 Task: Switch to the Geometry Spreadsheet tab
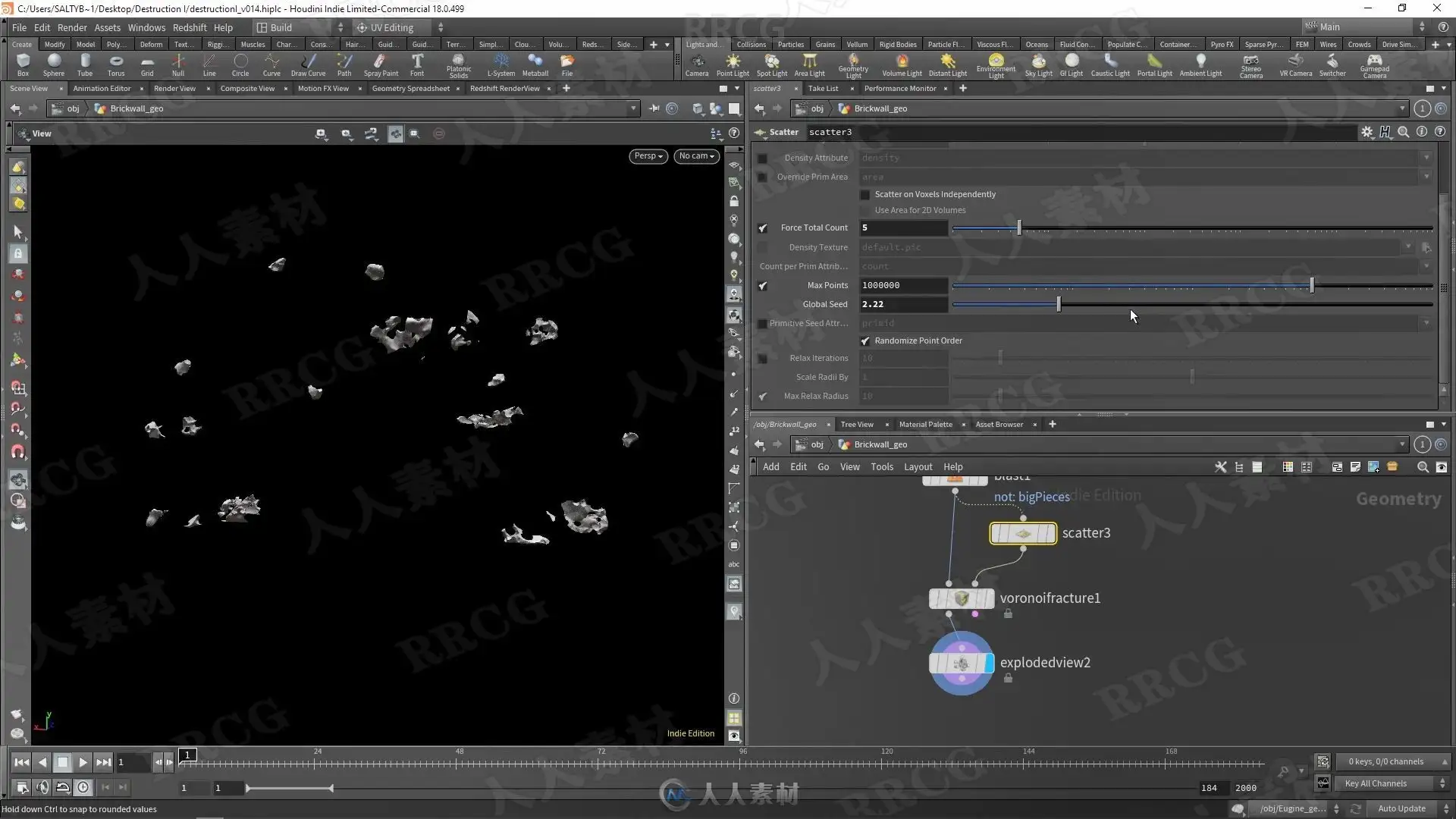410,89
